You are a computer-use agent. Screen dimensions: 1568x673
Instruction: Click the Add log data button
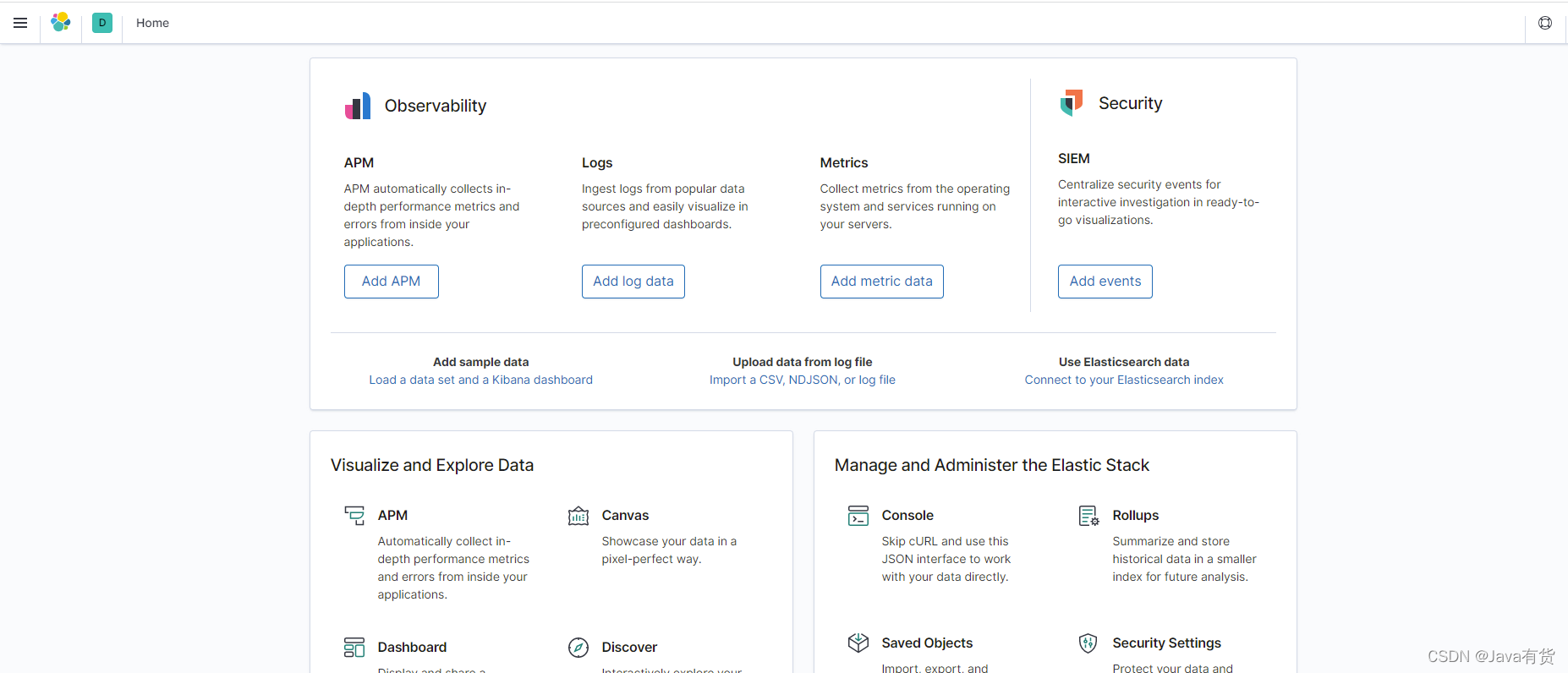coord(633,282)
